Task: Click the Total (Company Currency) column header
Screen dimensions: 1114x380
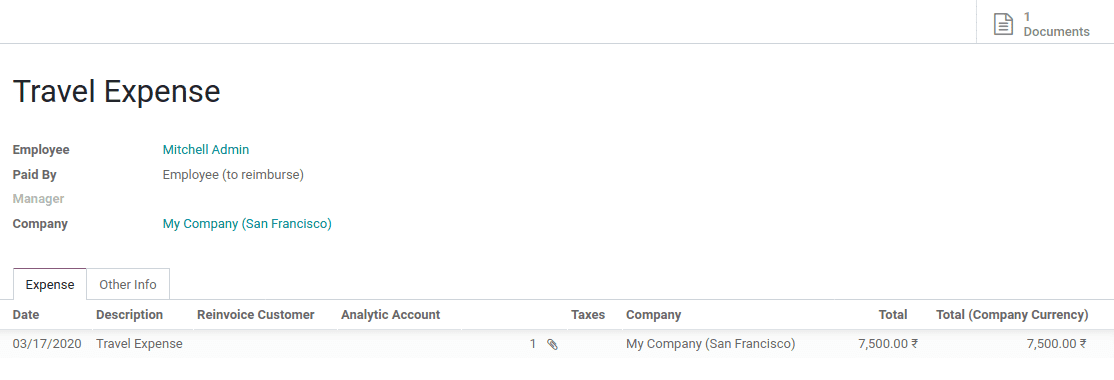Action: (x=1012, y=315)
